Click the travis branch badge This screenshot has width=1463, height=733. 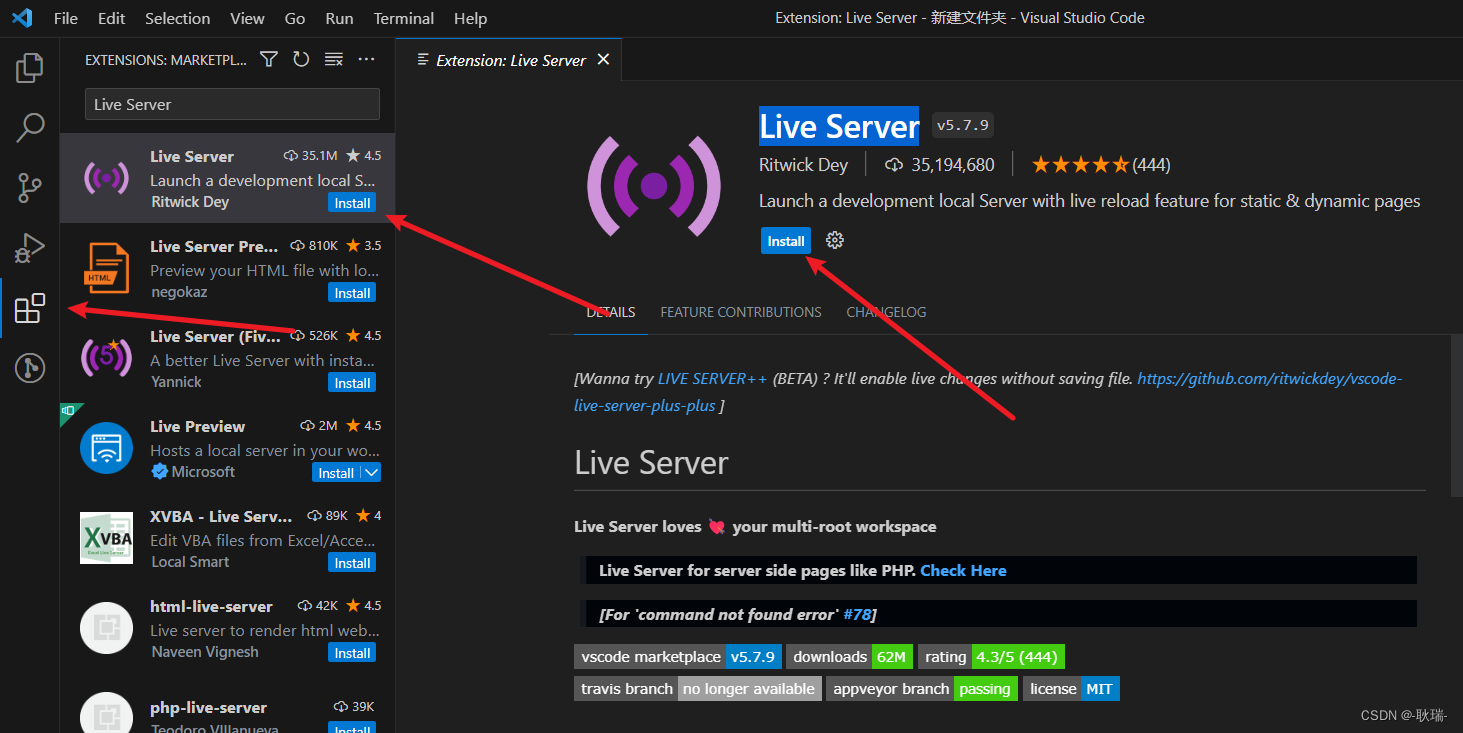pyautogui.click(x=698, y=689)
